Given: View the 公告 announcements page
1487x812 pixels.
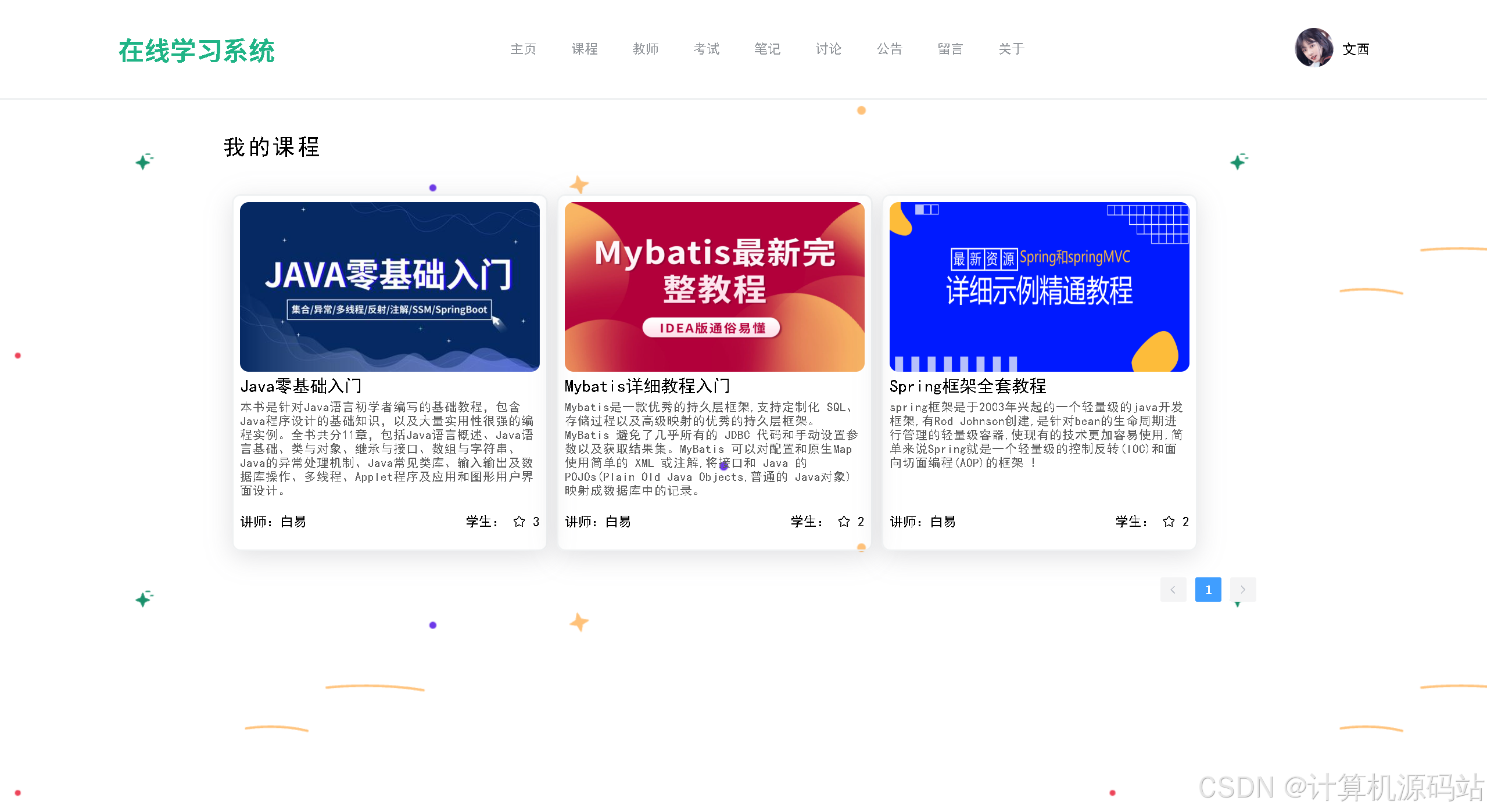Looking at the screenshot, I should coord(888,49).
